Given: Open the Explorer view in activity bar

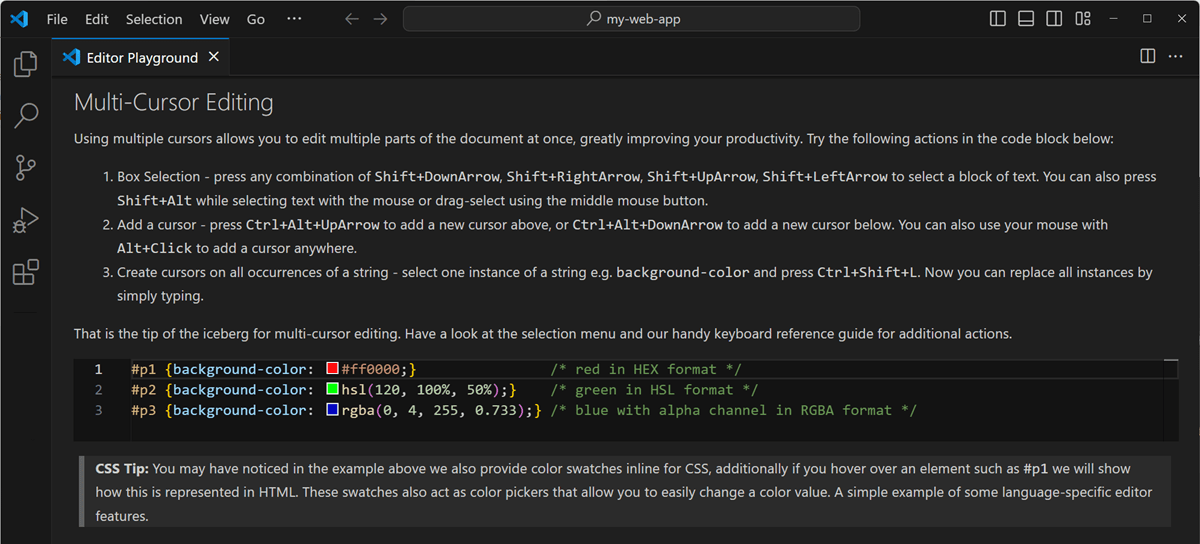Looking at the screenshot, I should click(26, 65).
